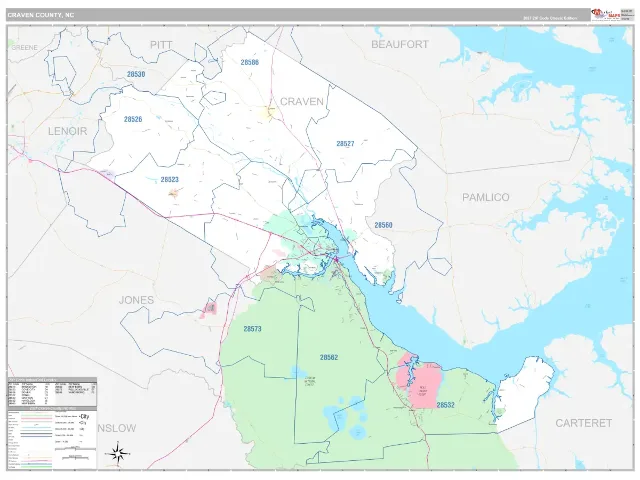The image size is (640, 480).
Task: Select the JONES county label
Action: [136, 300]
